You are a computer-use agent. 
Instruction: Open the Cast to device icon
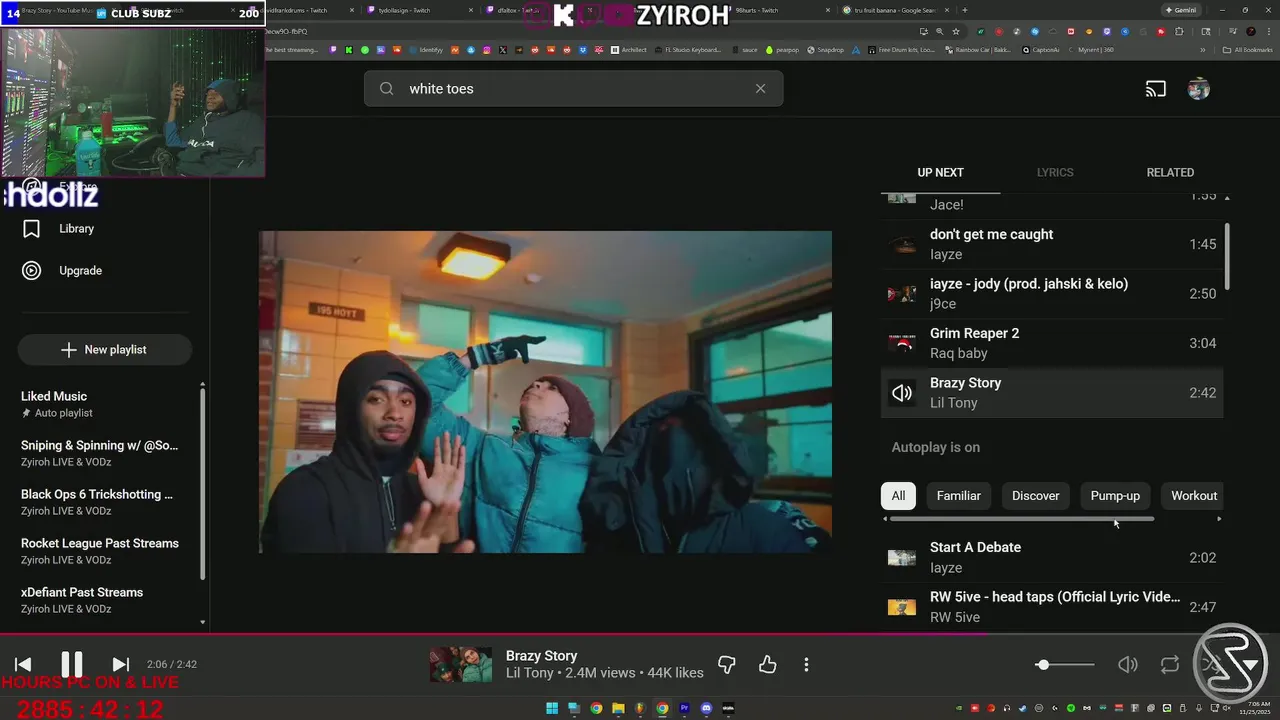[1156, 89]
